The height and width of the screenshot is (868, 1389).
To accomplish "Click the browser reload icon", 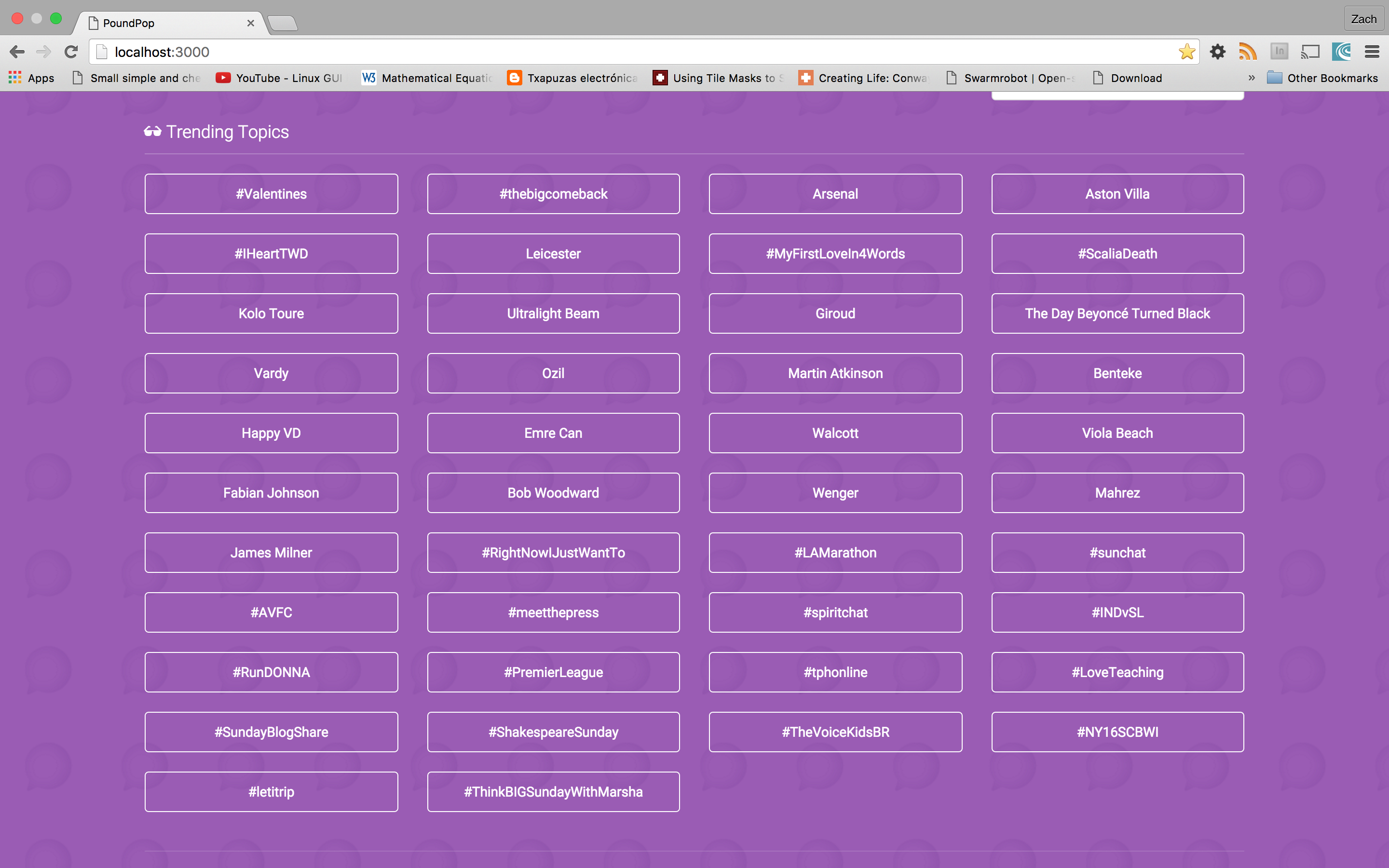I will click(x=71, y=52).
